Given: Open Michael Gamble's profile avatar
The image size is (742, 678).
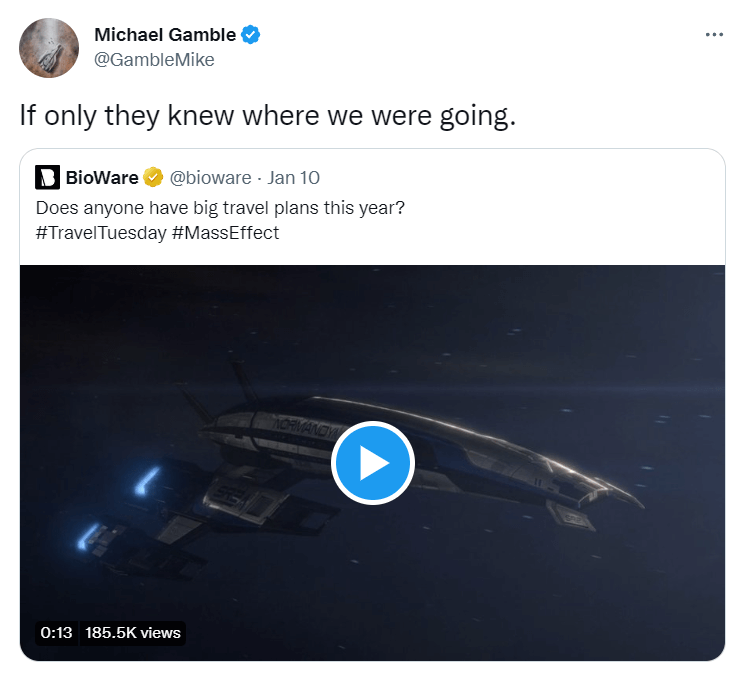Looking at the screenshot, I should click(49, 48).
